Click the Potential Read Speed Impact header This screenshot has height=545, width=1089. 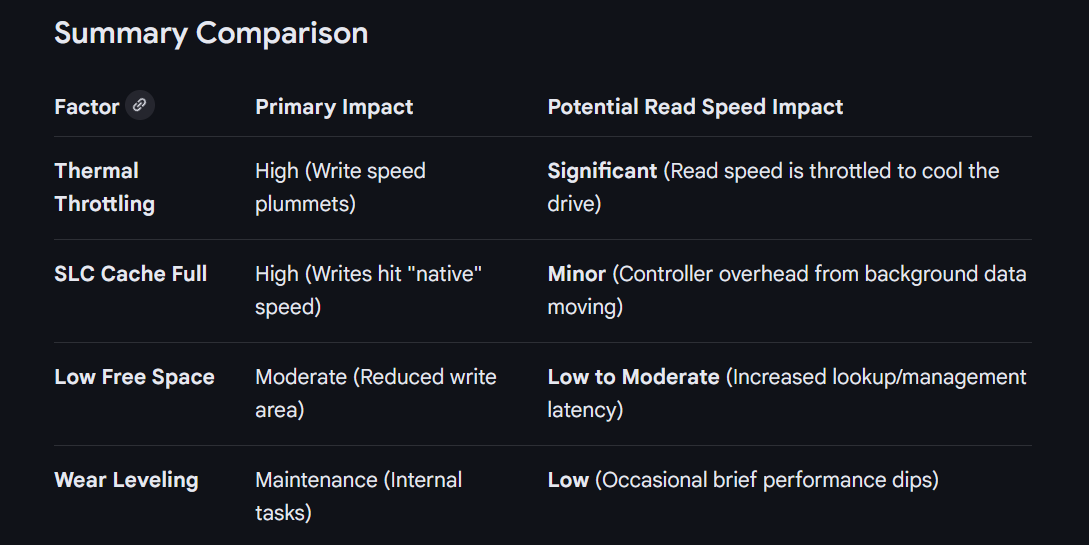695,107
